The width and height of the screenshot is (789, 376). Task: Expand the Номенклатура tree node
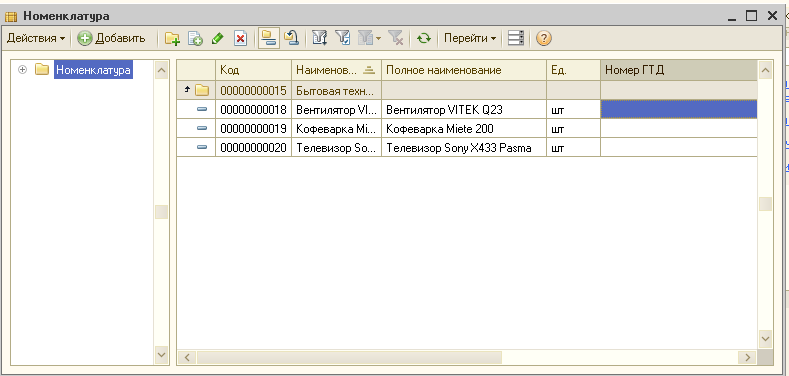pyautogui.click(x=22, y=70)
